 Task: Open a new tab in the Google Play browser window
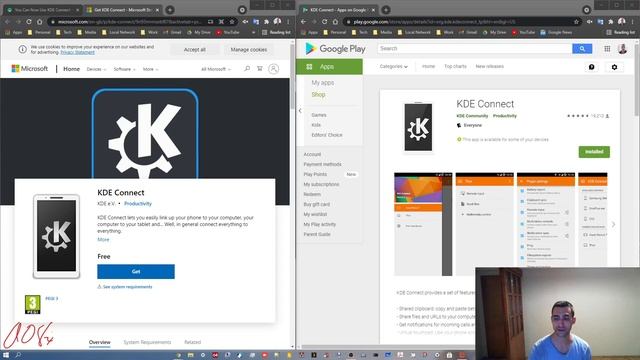(385, 10)
